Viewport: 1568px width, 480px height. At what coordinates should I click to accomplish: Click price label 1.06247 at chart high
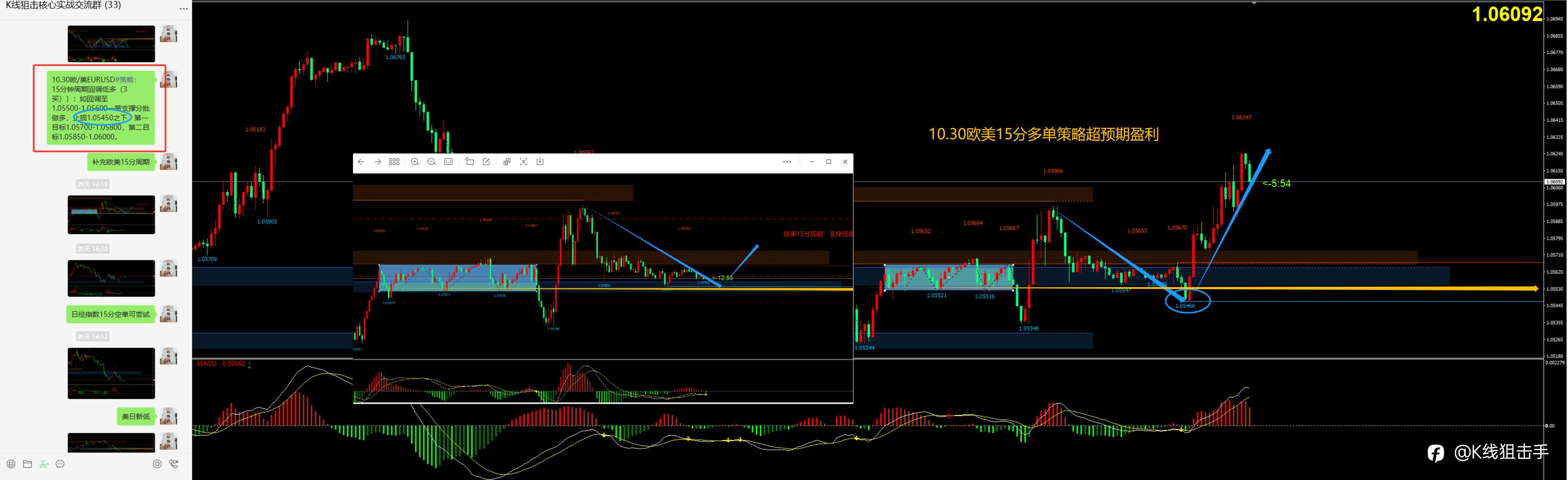pyautogui.click(x=1241, y=118)
